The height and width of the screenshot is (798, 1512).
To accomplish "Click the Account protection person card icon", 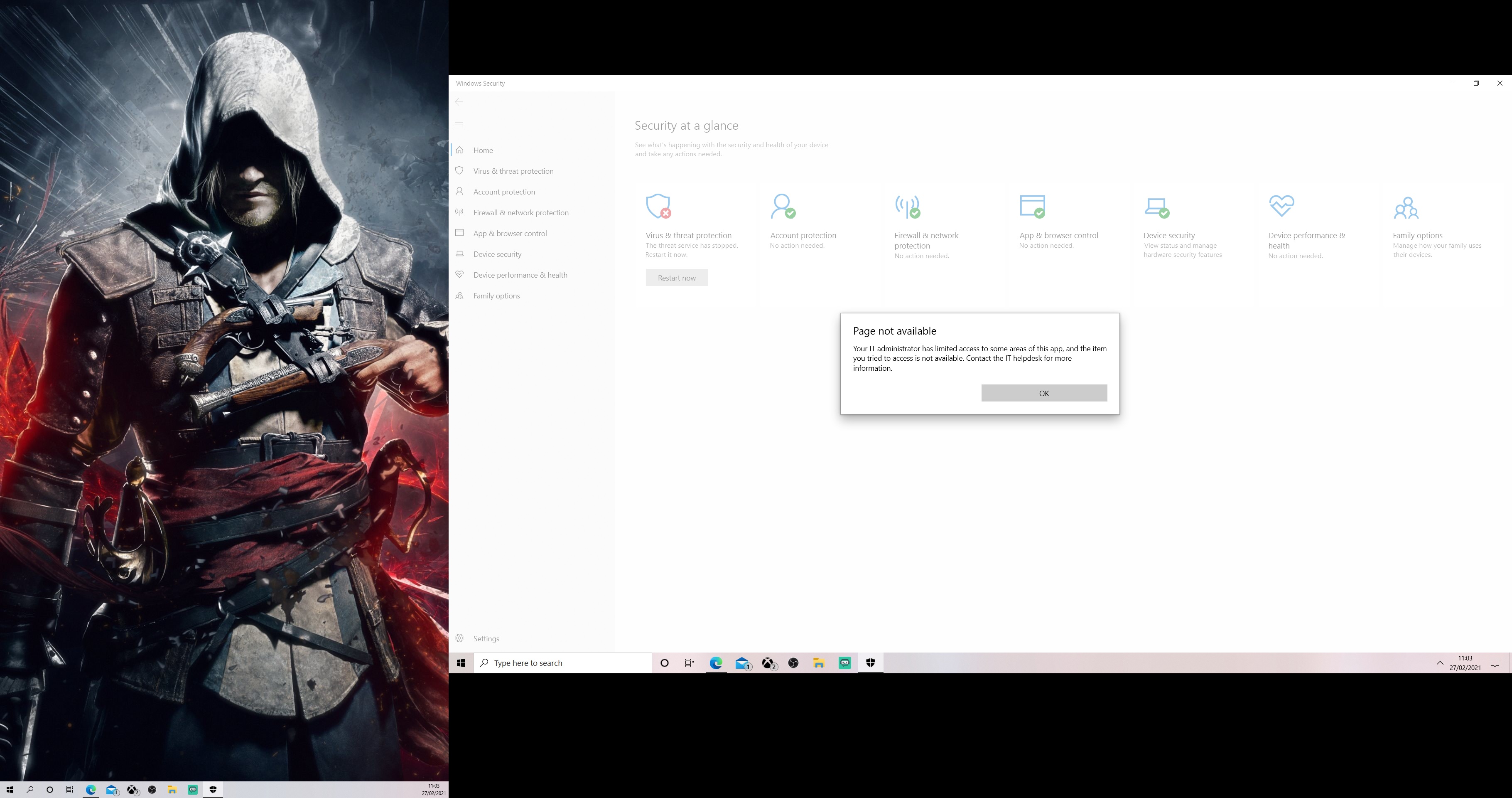I will (x=783, y=206).
